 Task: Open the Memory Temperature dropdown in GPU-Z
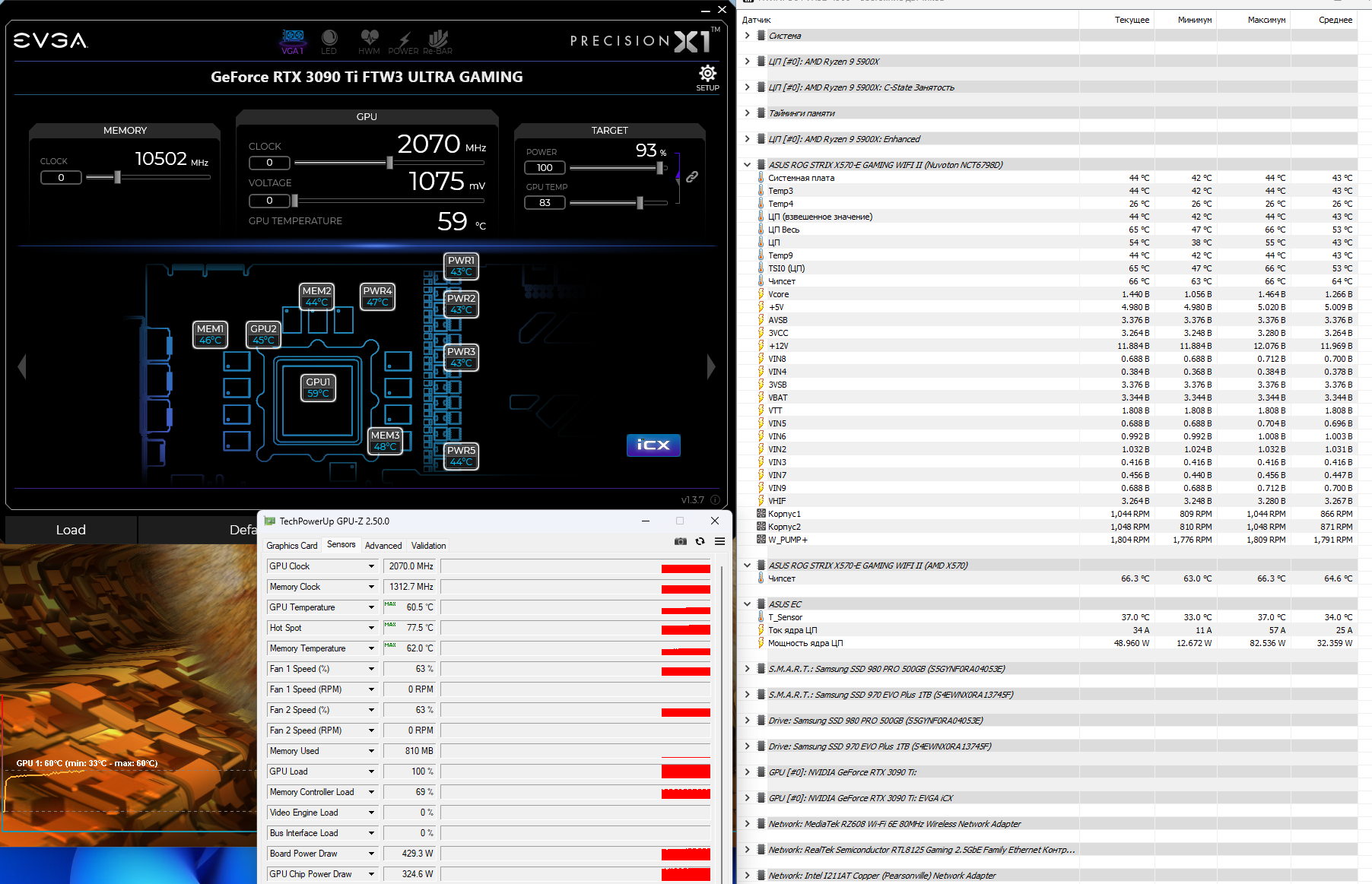point(371,648)
